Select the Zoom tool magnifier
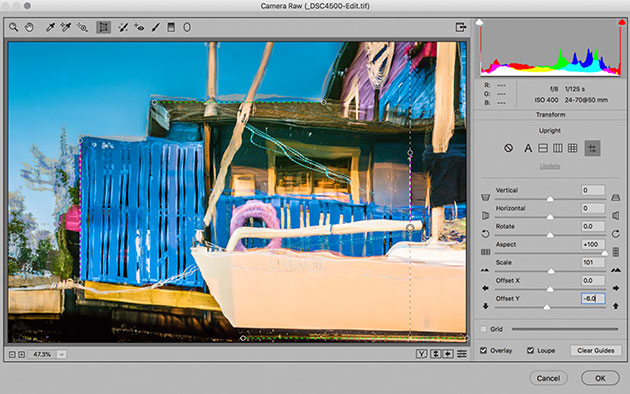 click(x=14, y=27)
